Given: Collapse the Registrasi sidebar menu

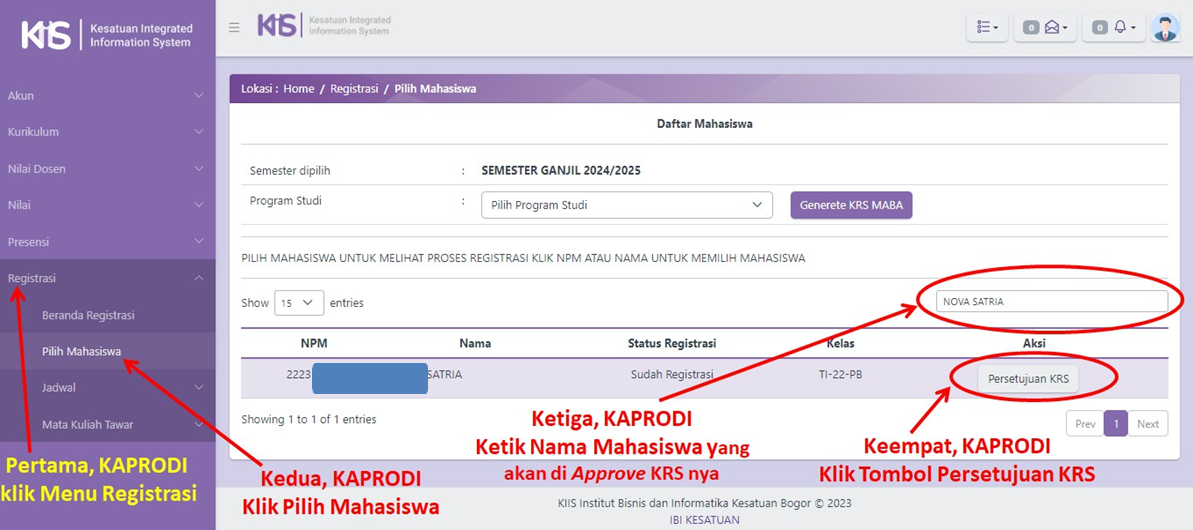Looking at the screenshot, I should 107,278.
